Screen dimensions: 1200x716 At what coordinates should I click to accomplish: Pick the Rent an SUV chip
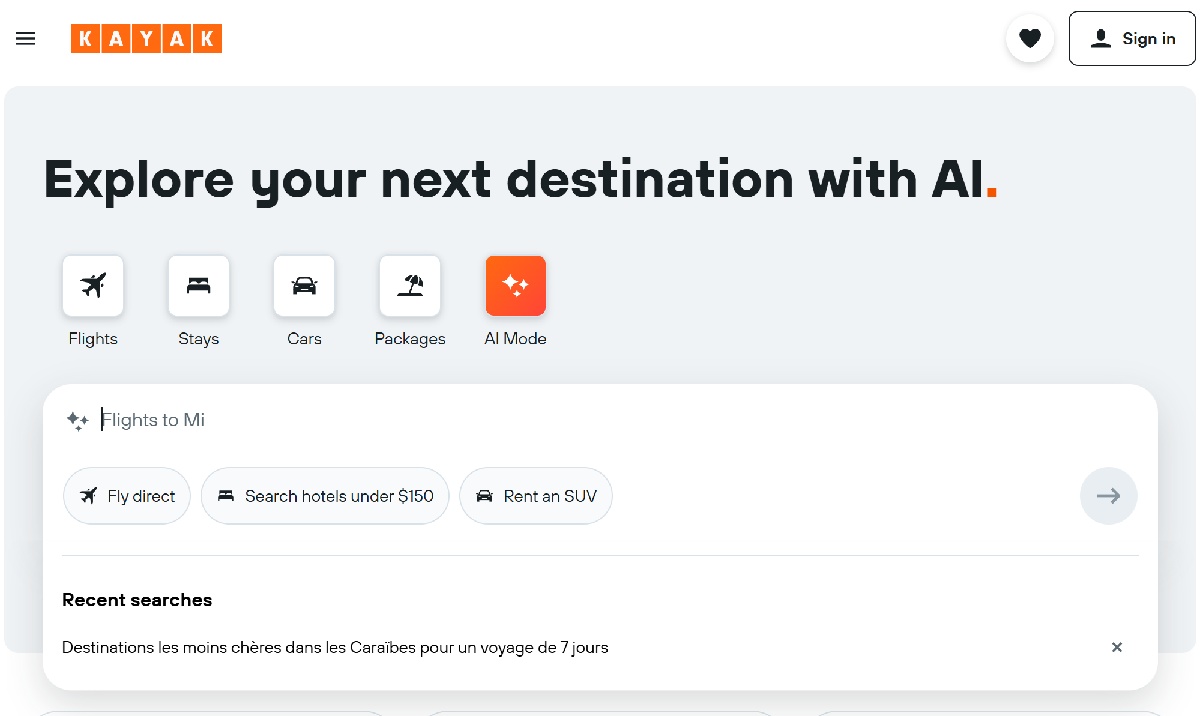point(535,496)
